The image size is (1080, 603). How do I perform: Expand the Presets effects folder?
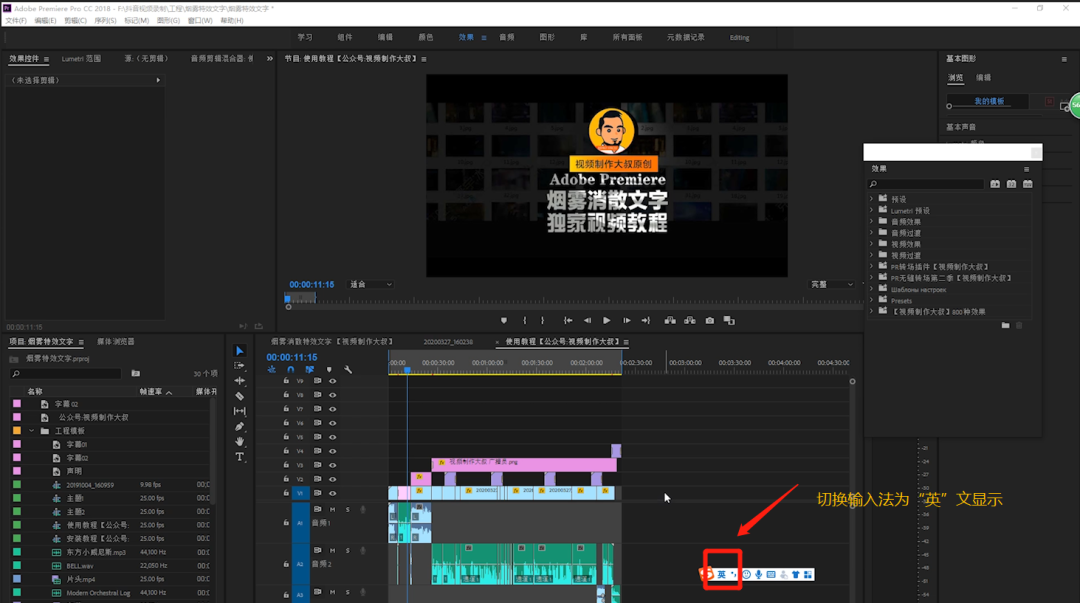click(871, 300)
